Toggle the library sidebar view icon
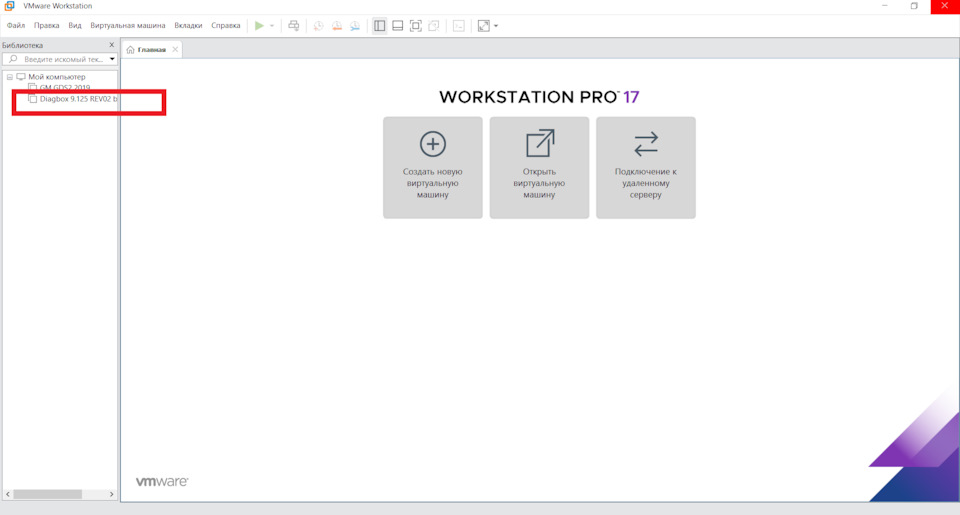The height and width of the screenshot is (515, 960). [380, 26]
